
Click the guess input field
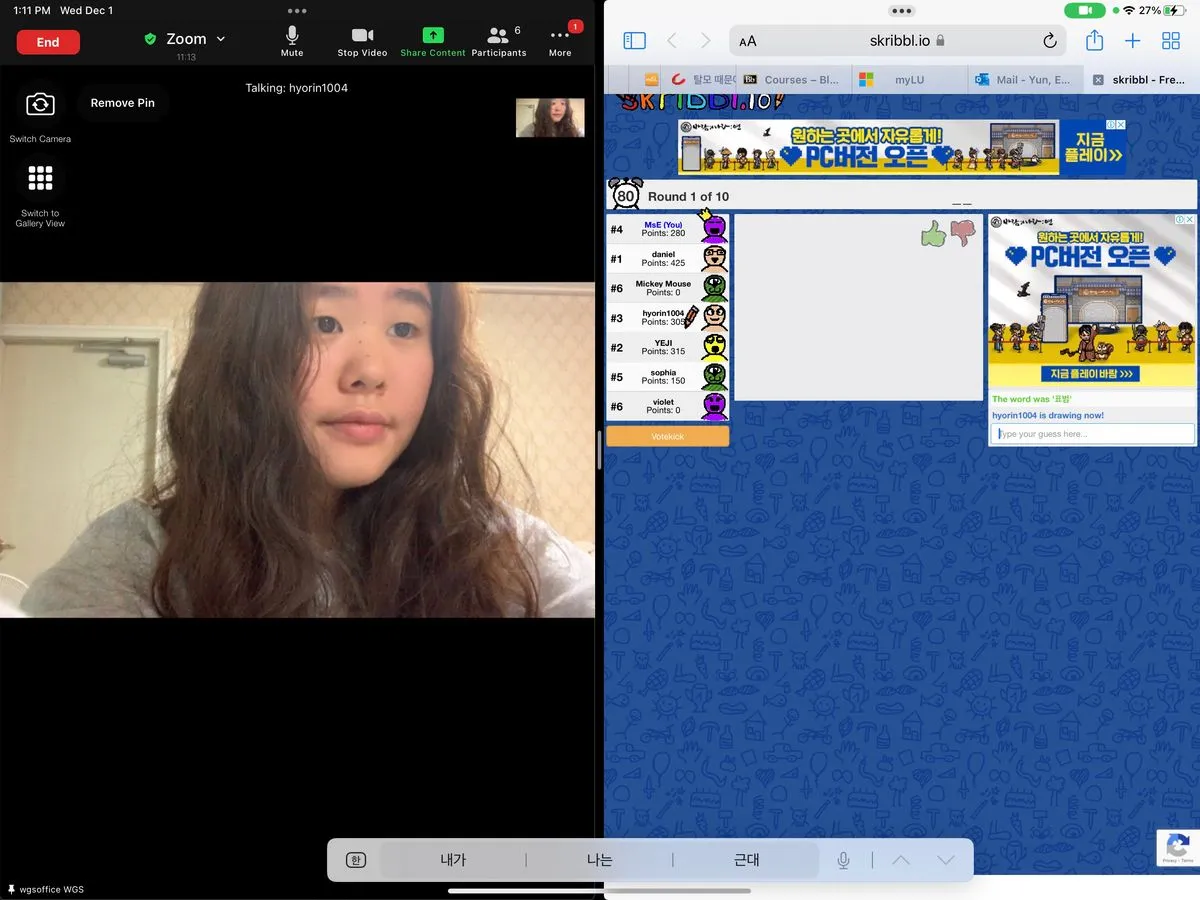tap(1092, 434)
